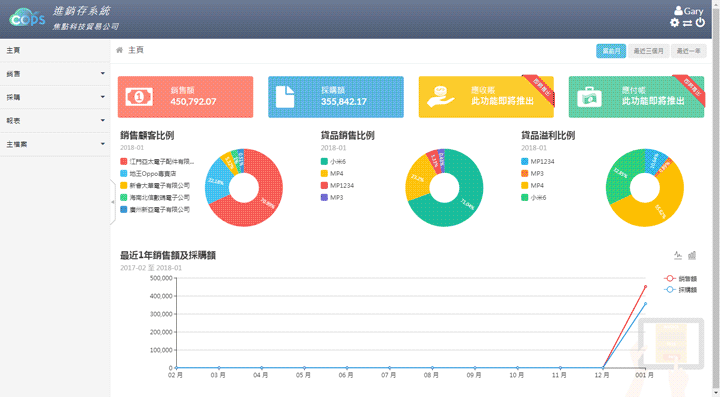Screen dimensions: 720x397
Task: Click the username Gary
Action: [x=693, y=11]
